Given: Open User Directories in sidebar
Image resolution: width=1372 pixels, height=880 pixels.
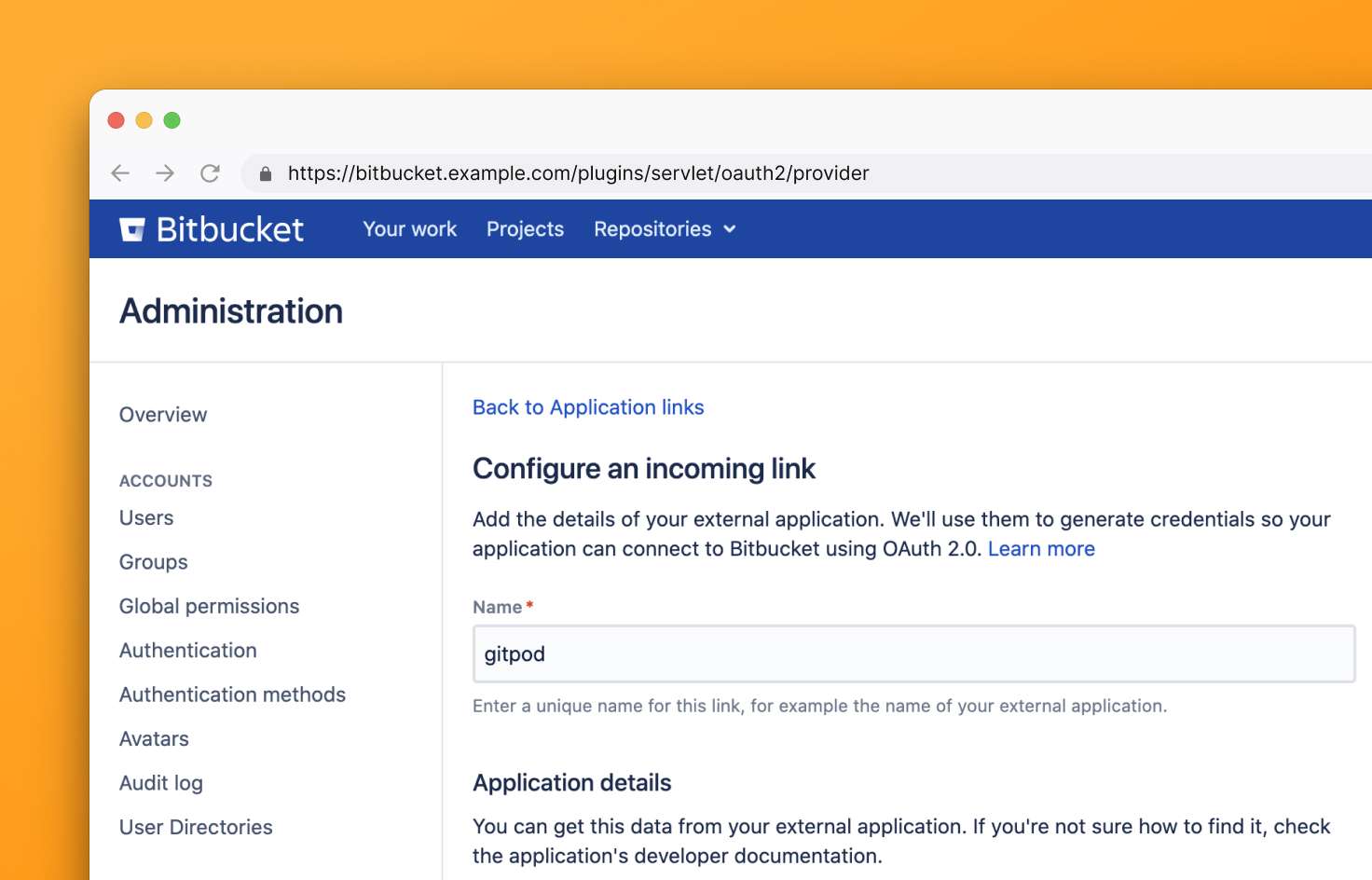Looking at the screenshot, I should tap(196, 828).
